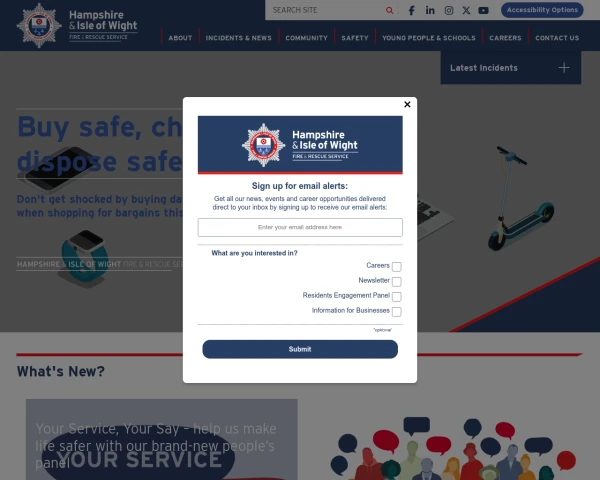Enable Residents Engagement Panel checkbox
Screen dimensions: 600x480
click(397, 297)
